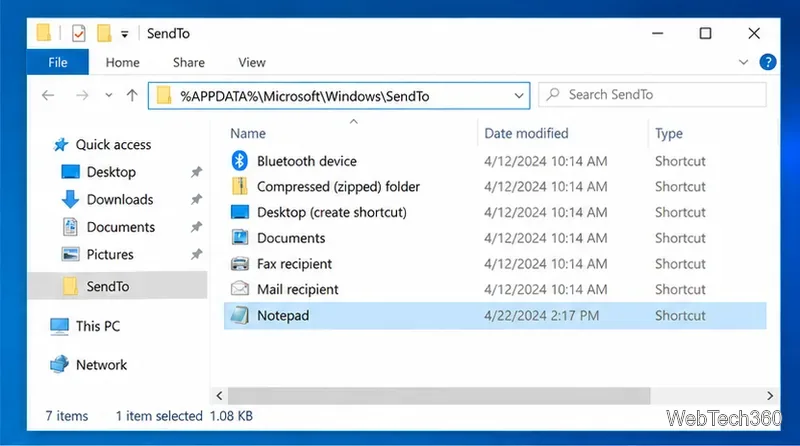This screenshot has height=446, width=800.
Task: Click the Bluetooth device icon
Action: tap(239, 161)
